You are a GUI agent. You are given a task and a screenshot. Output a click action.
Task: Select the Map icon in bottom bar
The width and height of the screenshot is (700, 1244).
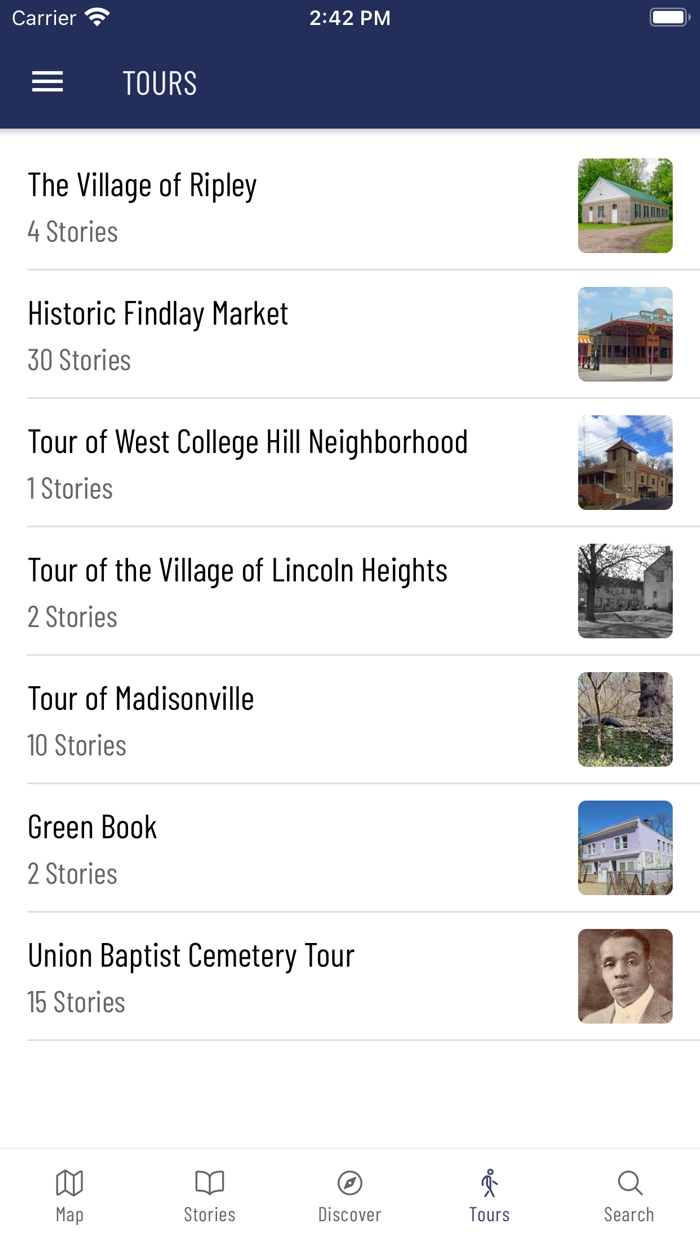click(69, 1193)
